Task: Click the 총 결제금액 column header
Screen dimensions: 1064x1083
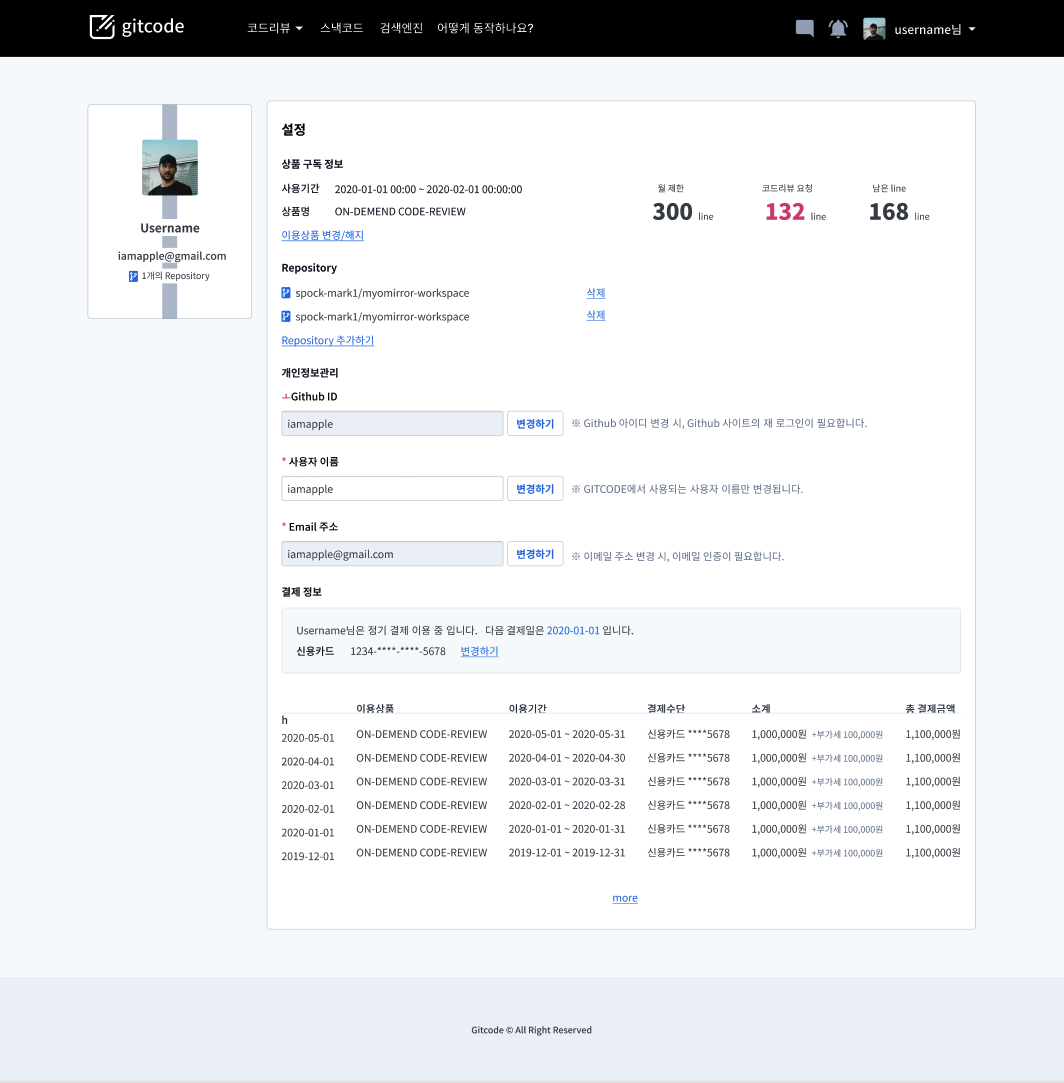Action: click(x=930, y=708)
